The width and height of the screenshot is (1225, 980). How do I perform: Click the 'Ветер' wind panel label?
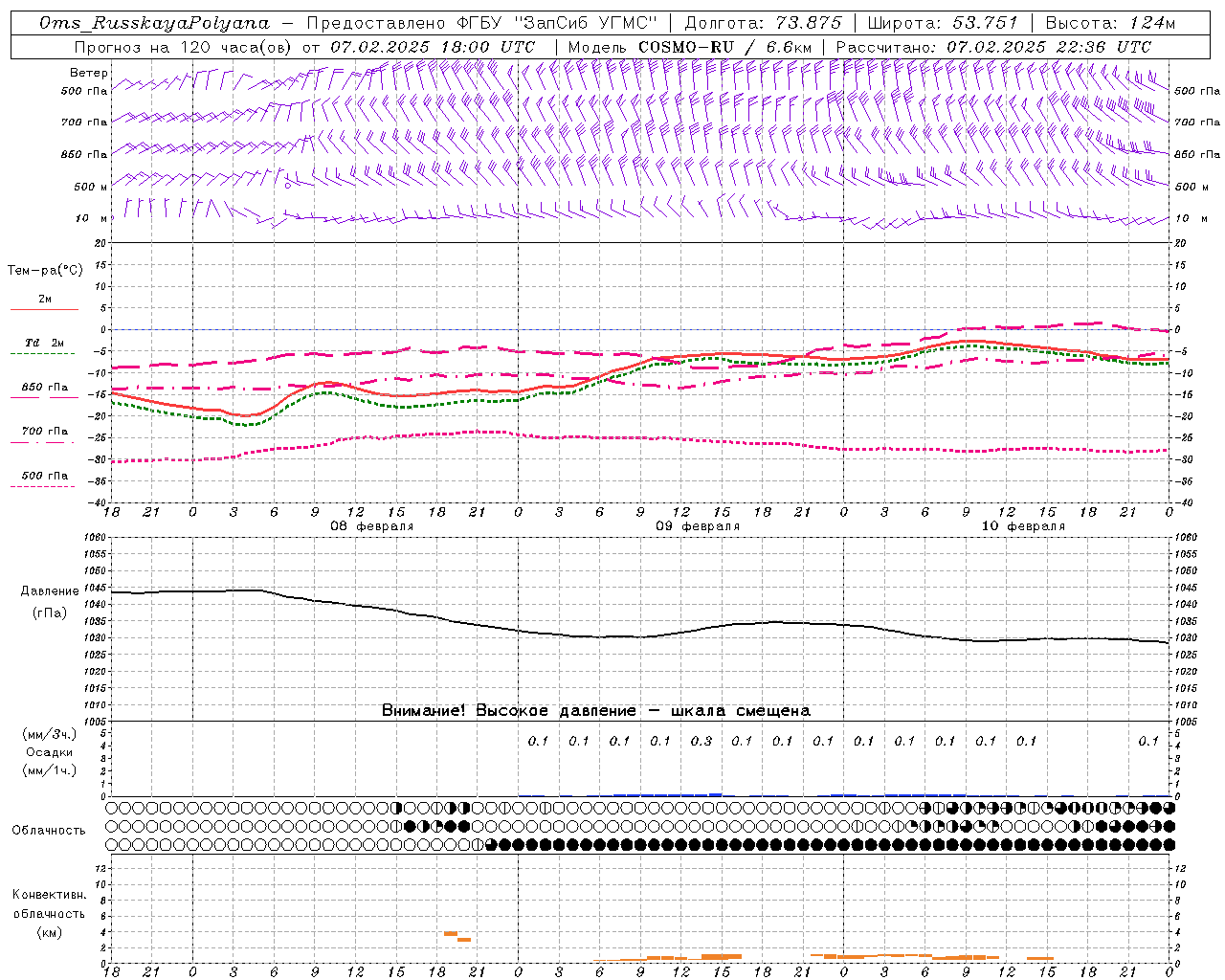(x=89, y=73)
